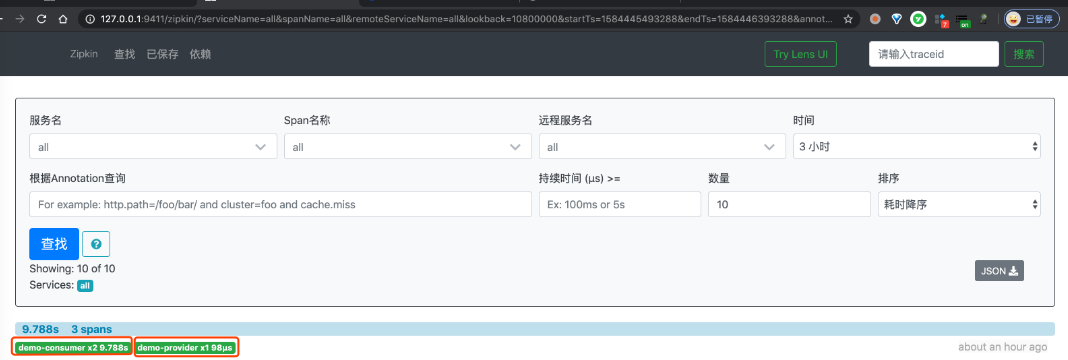Go to browser home page icon
Viewport: 1068px width, 360px height.
pyautogui.click(x=63, y=20)
